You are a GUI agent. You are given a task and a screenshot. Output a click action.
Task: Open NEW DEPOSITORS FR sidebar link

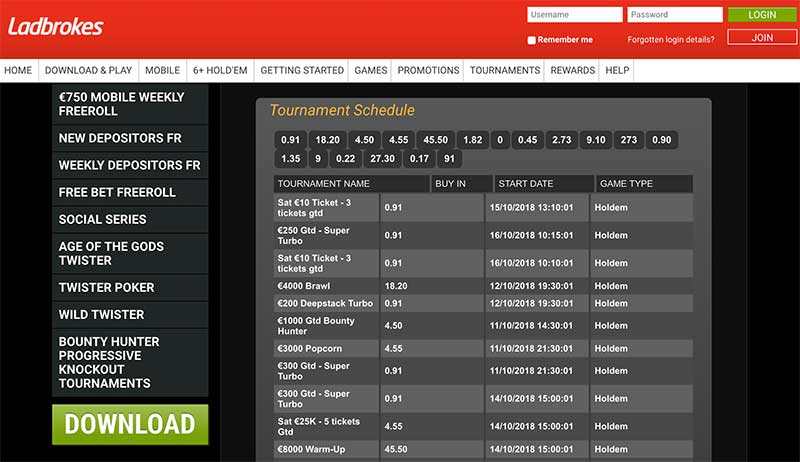click(x=130, y=138)
